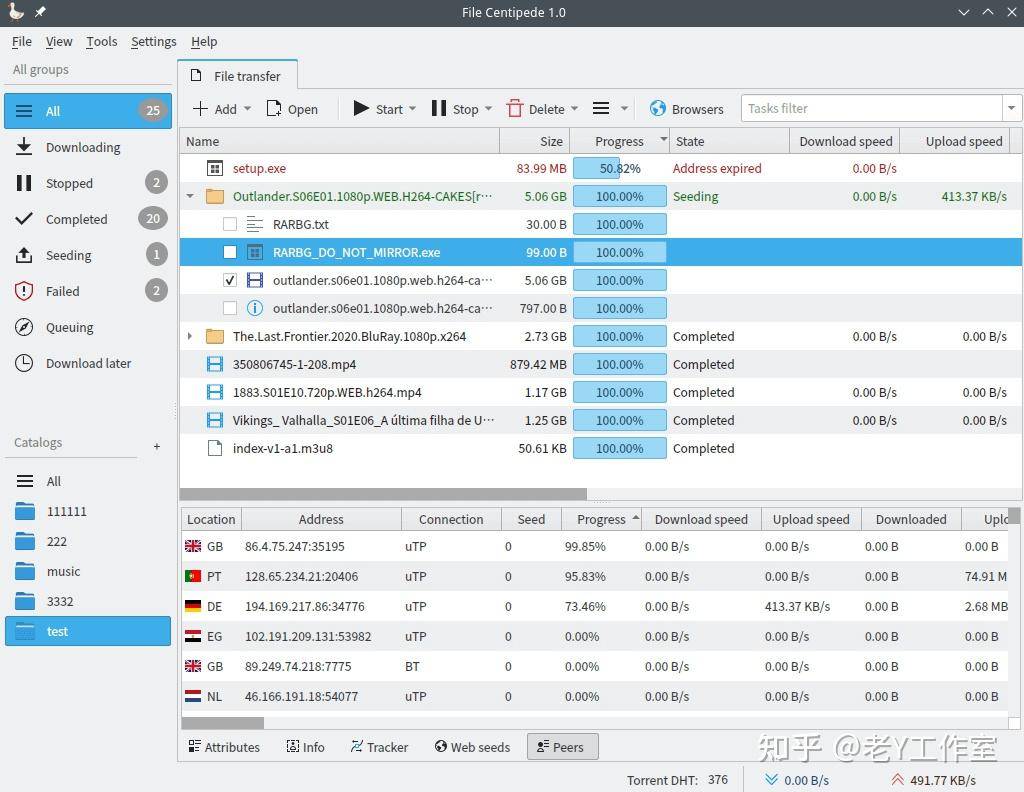Click the peers list horizontal scrollbar
This screenshot has width=1024, height=792.
pyautogui.click(x=223, y=723)
